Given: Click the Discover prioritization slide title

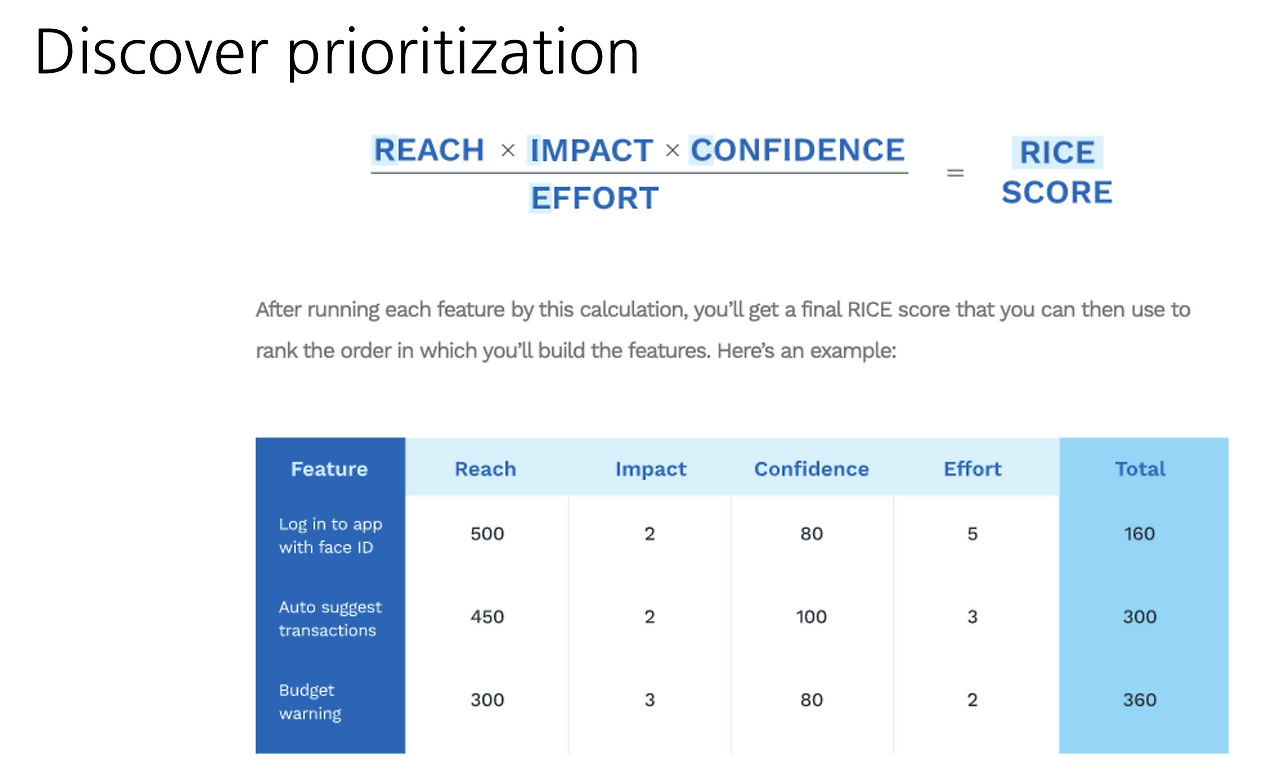Looking at the screenshot, I should [337, 51].
